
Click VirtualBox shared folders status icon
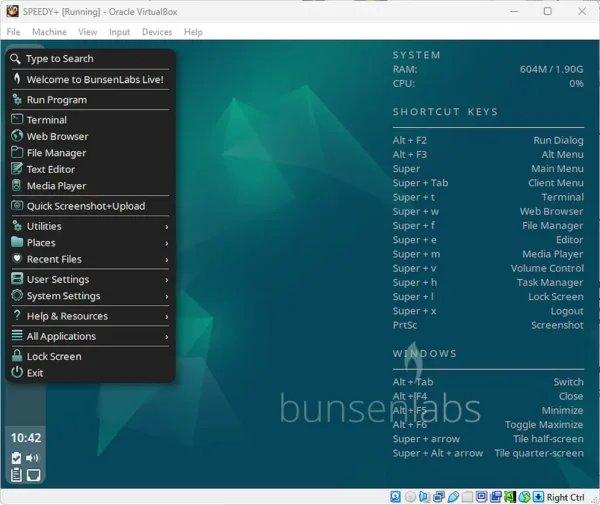(x=467, y=497)
